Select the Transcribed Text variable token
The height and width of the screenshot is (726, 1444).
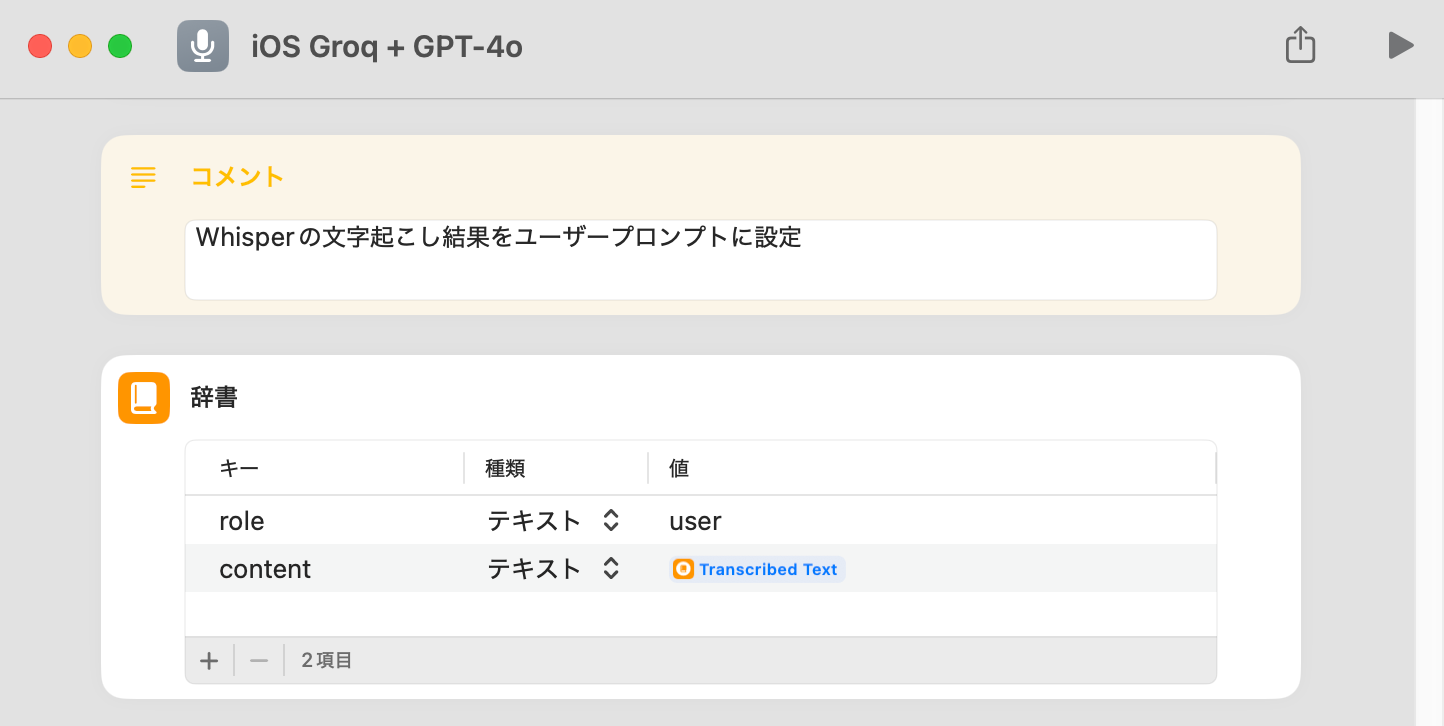pos(758,569)
